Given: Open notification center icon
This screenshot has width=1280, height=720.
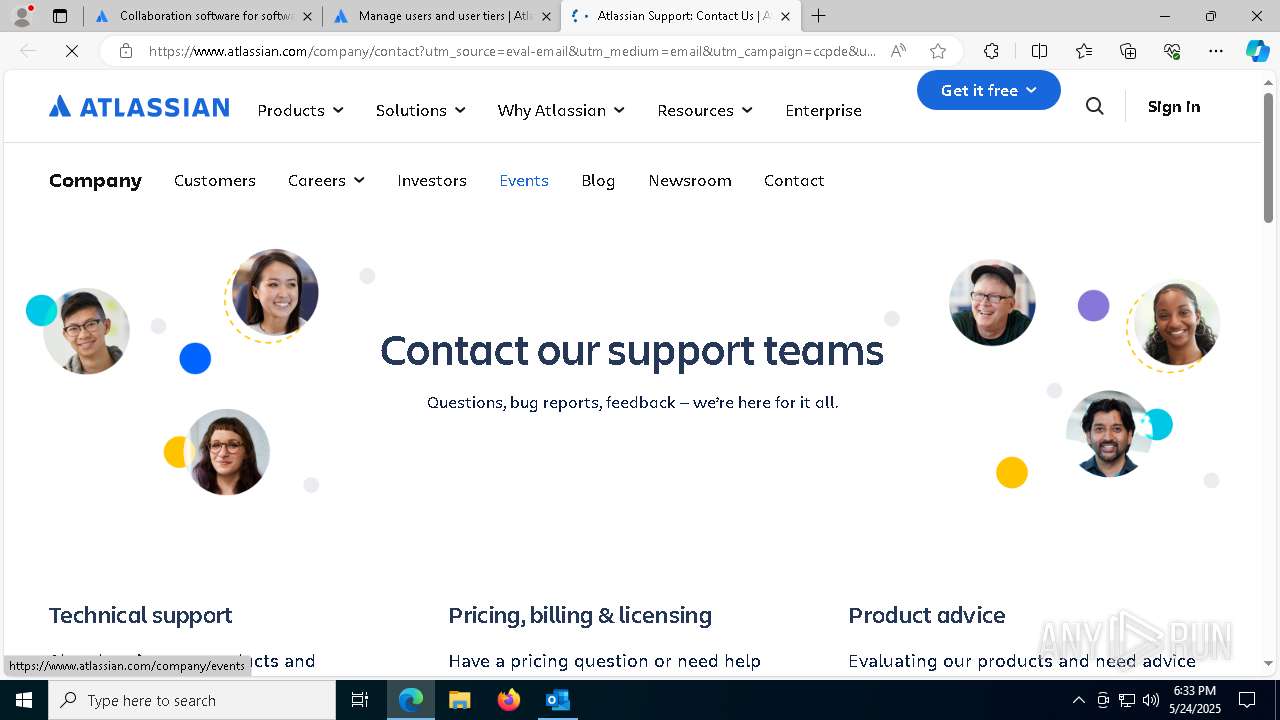Looking at the screenshot, I should point(1247,700).
